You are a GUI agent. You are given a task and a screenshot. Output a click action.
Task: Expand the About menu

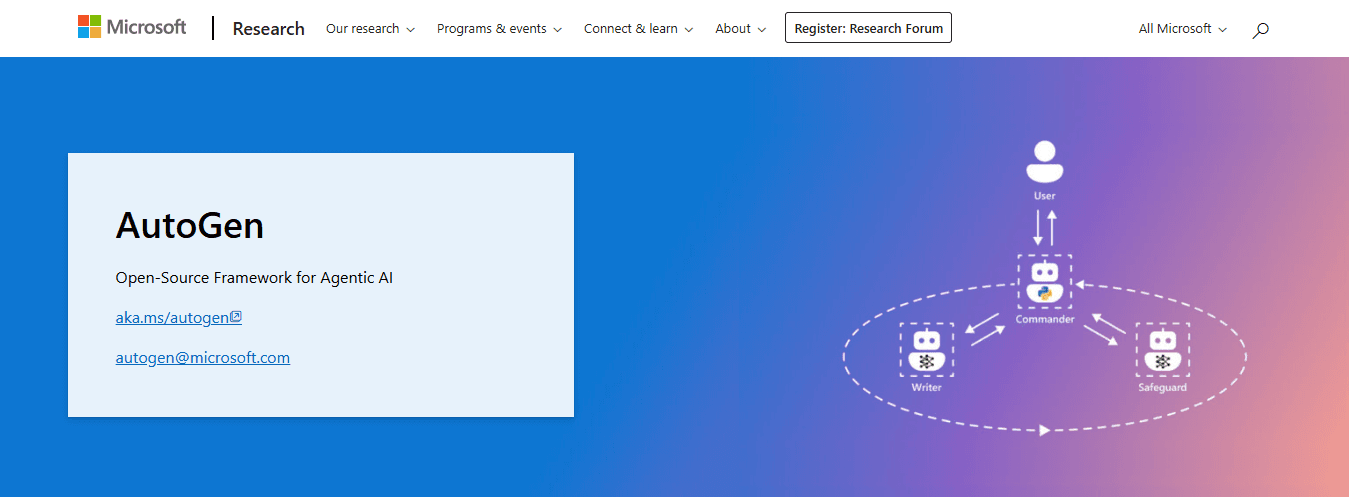741,28
